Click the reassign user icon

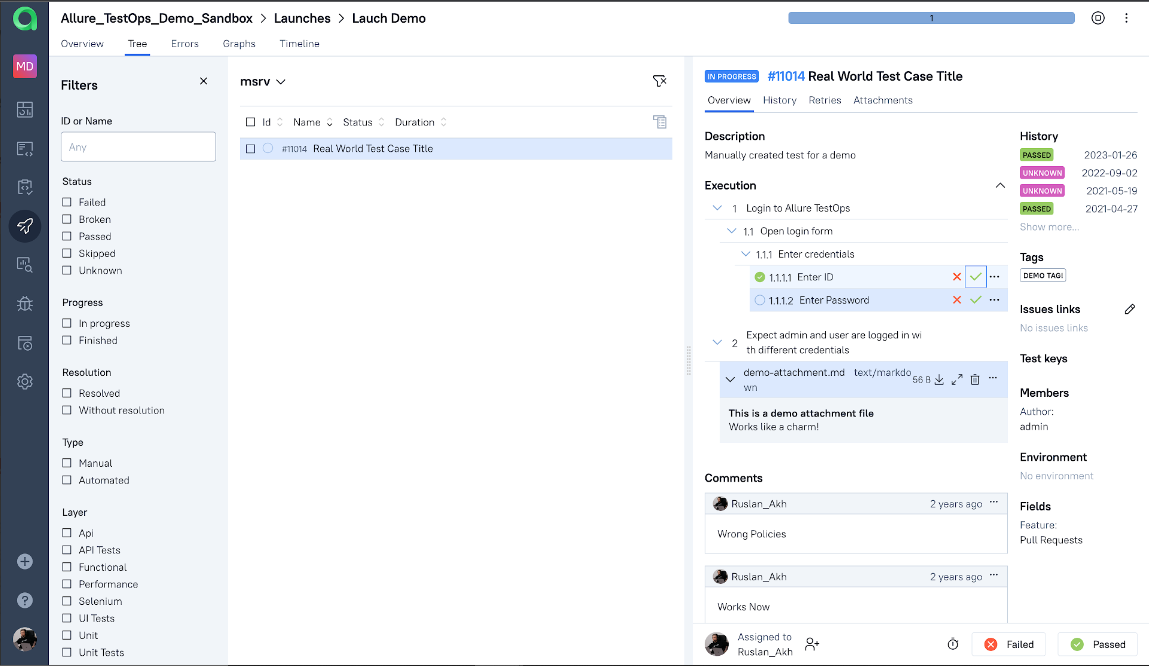[812, 645]
